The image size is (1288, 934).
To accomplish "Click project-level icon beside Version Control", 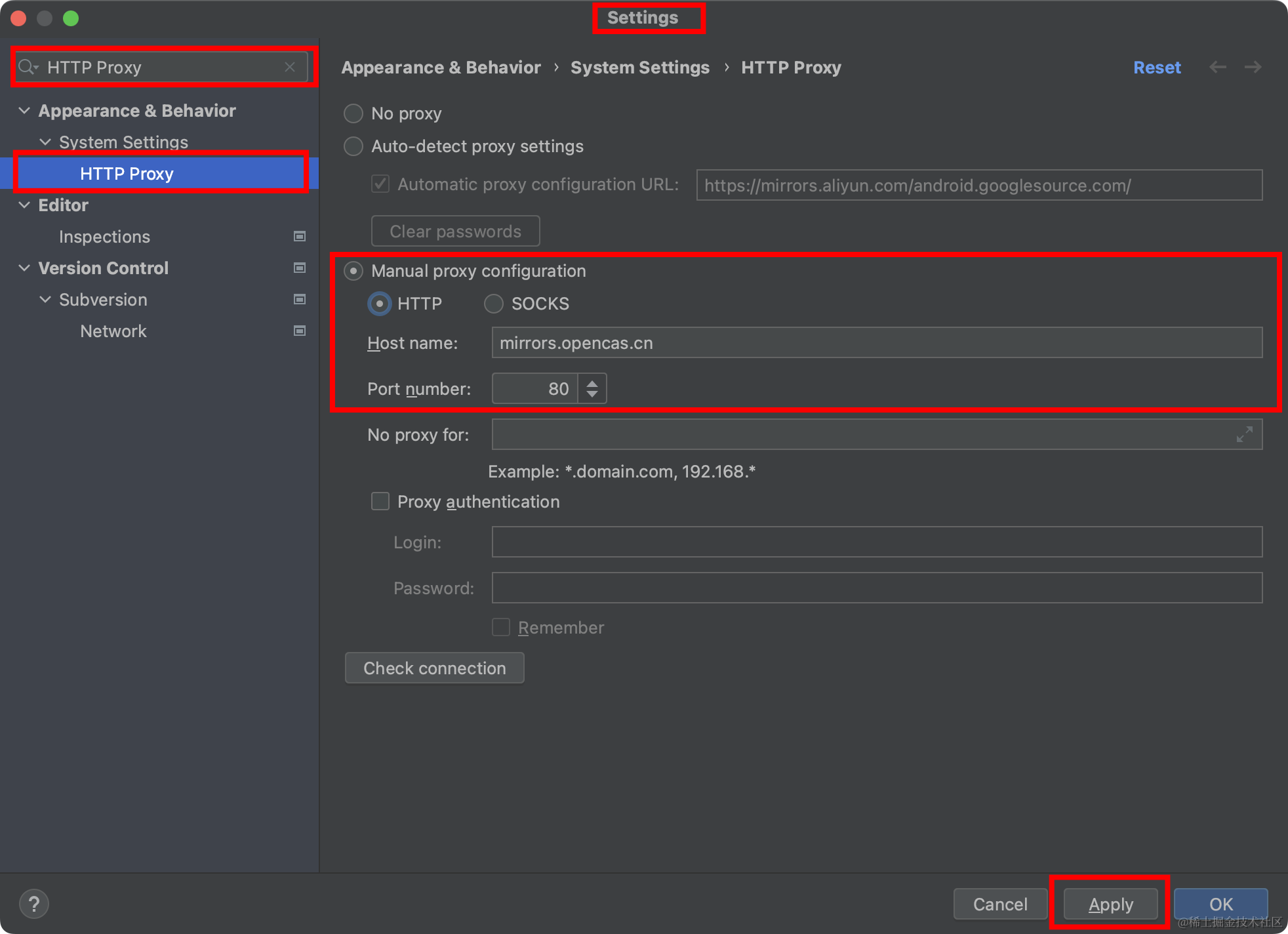I will coord(300,268).
